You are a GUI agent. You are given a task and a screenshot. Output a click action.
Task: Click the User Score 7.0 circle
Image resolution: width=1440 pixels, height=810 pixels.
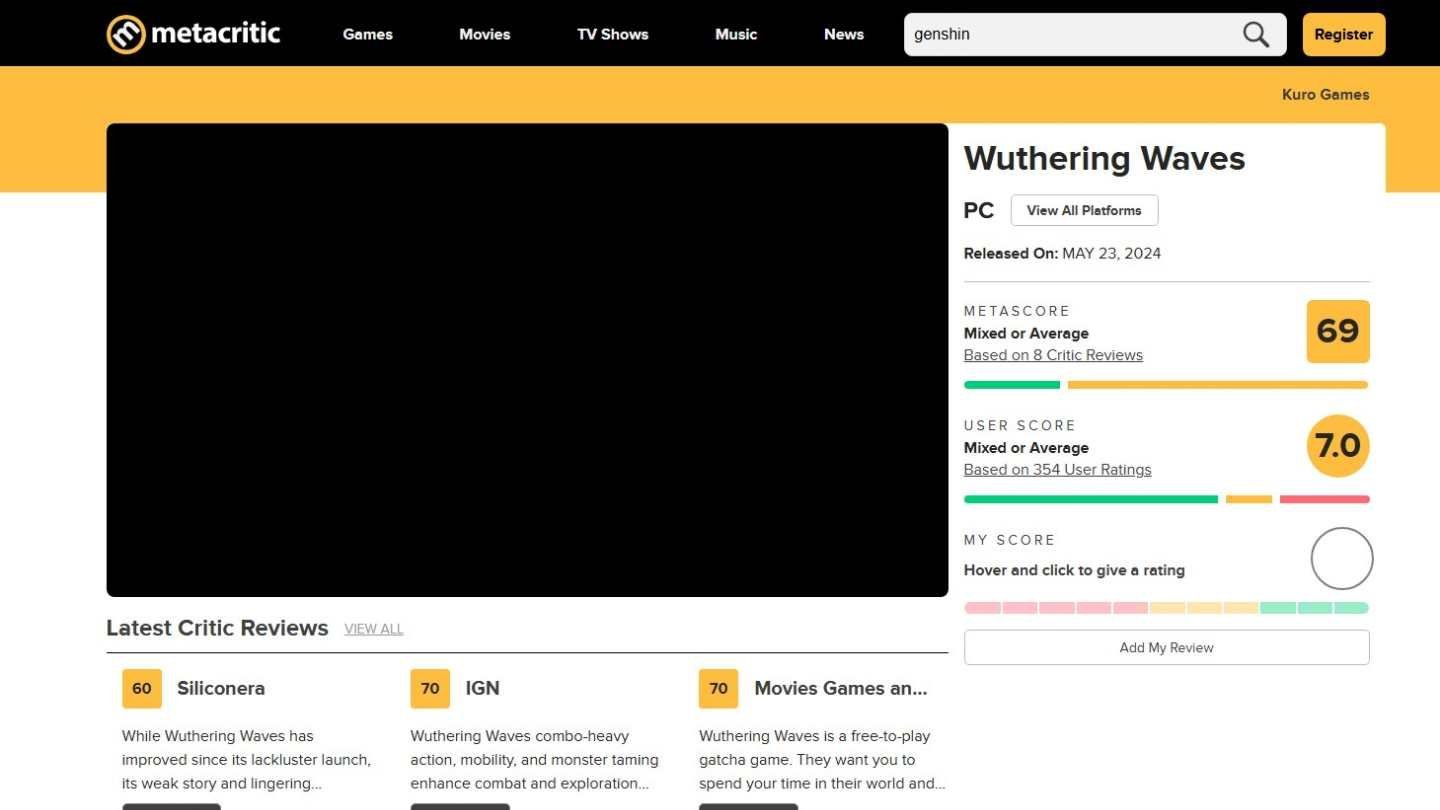pos(1337,446)
